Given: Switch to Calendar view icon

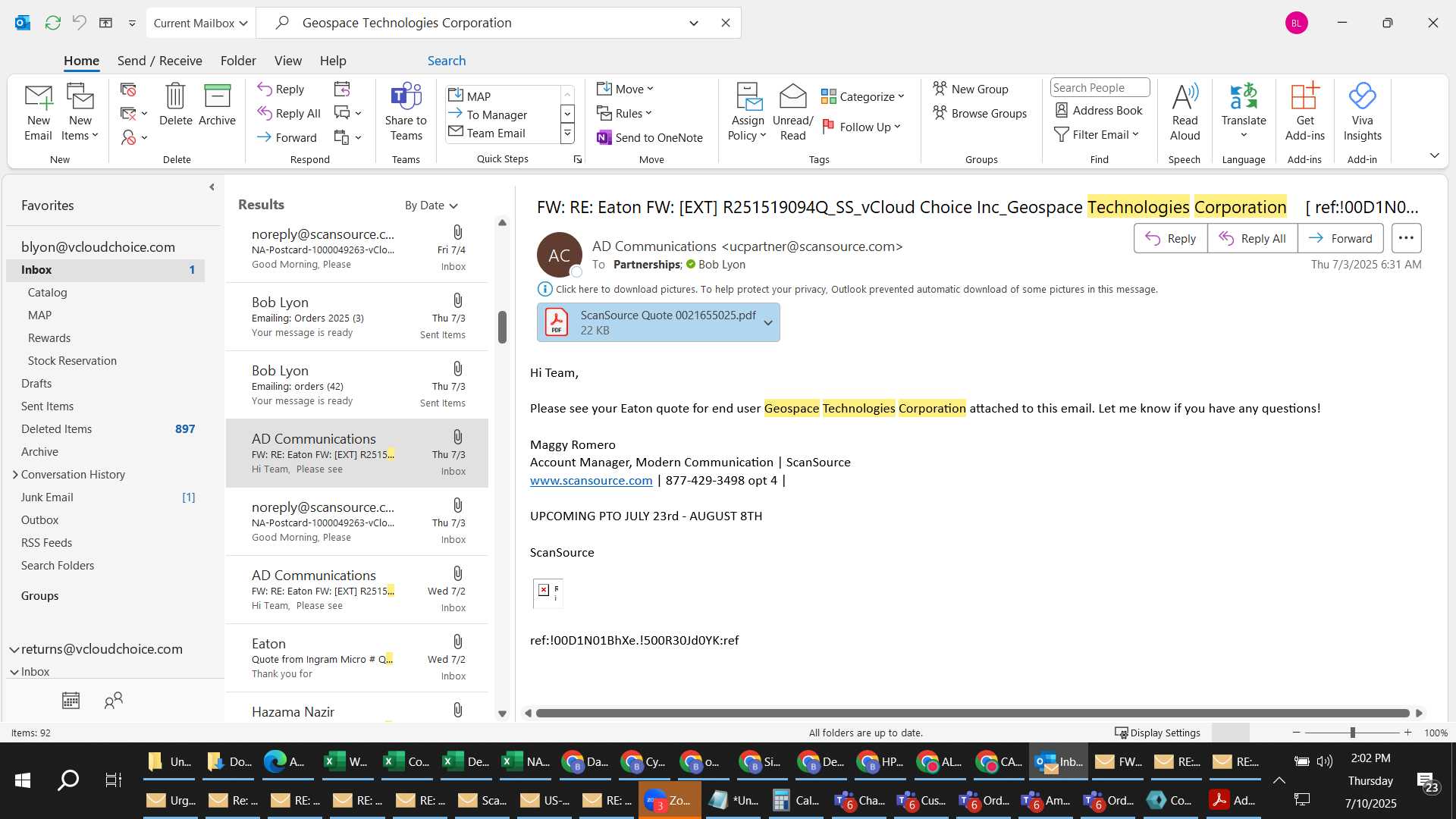Looking at the screenshot, I should click(71, 701).
